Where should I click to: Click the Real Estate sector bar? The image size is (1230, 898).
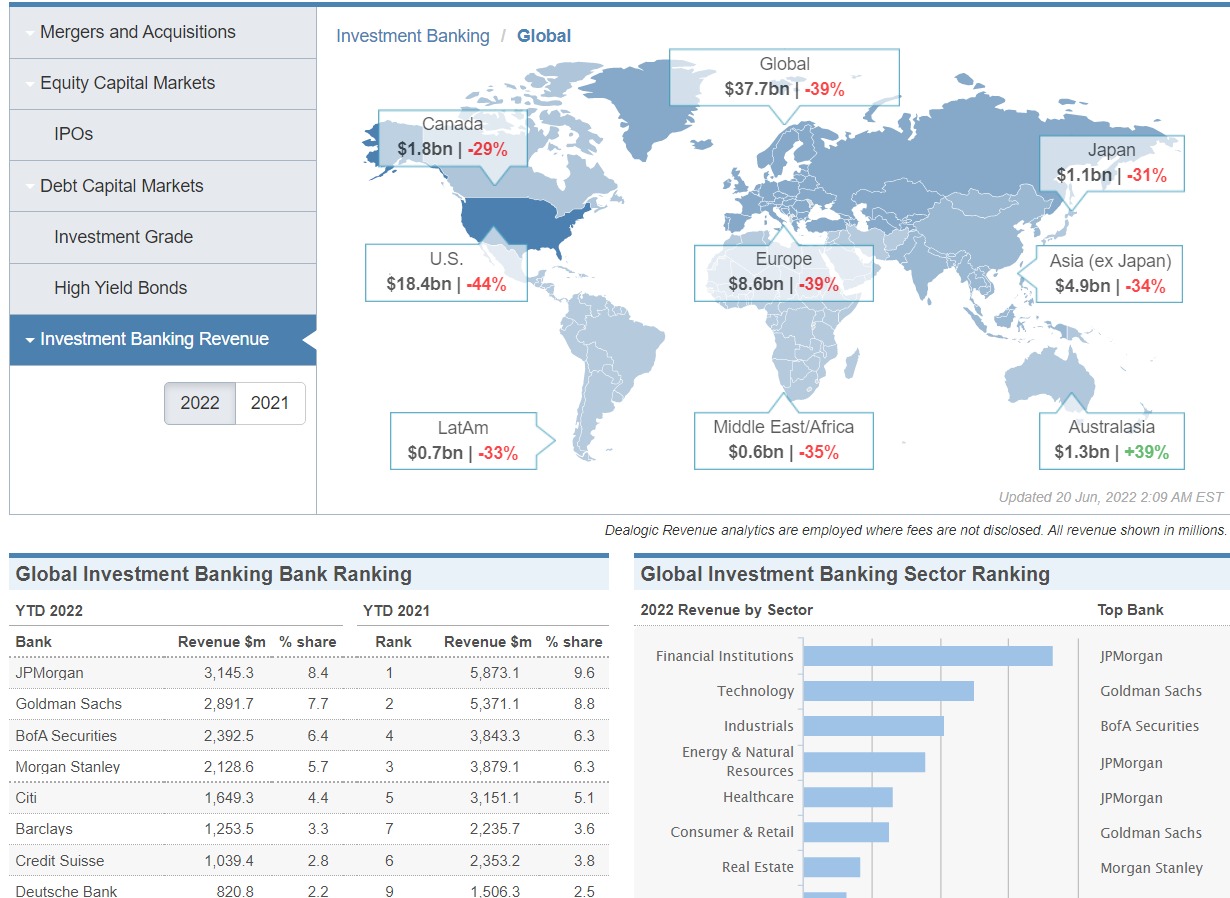pyautogui.click(x=831, y=867)
